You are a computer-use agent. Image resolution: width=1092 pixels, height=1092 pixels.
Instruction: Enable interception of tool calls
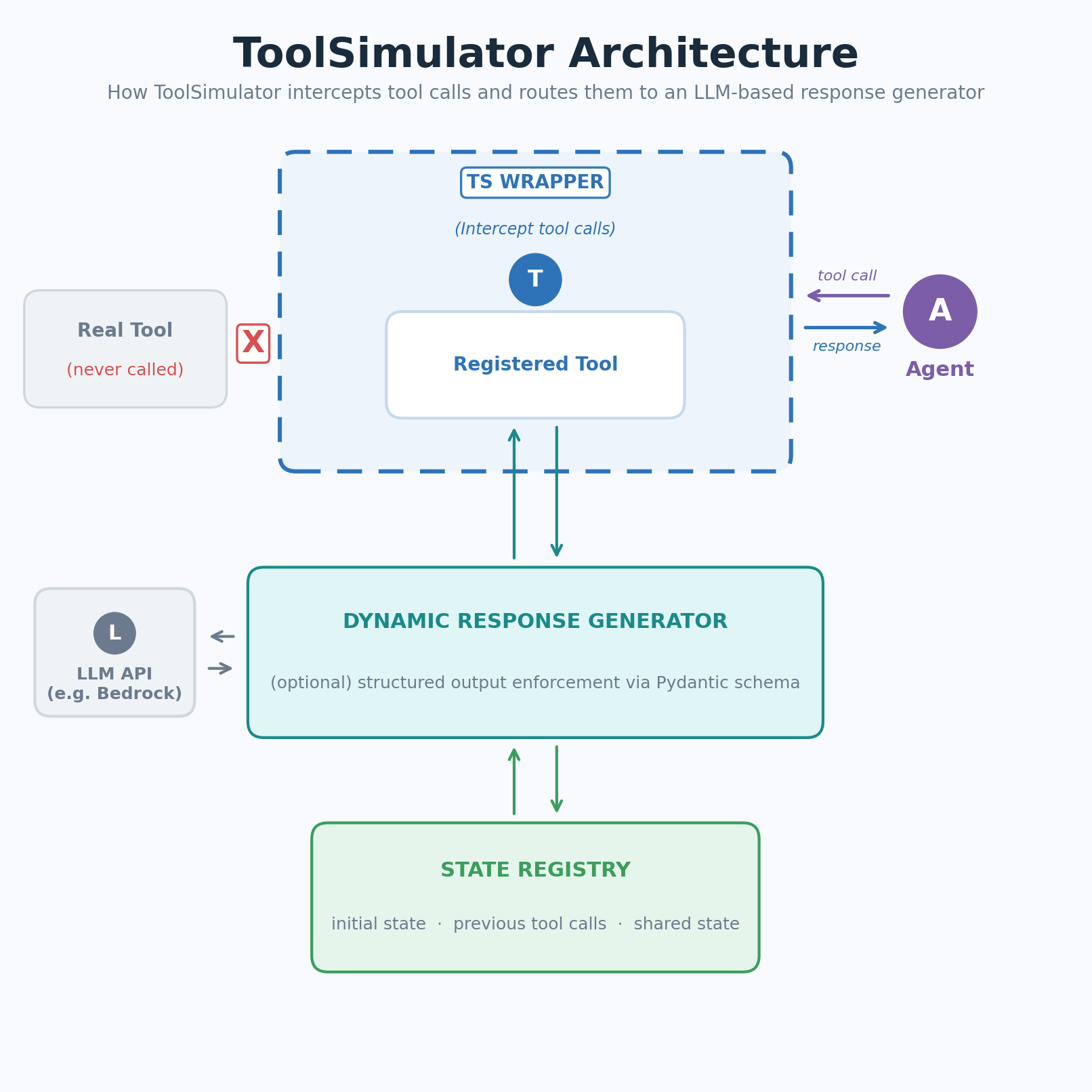point(535,228)
